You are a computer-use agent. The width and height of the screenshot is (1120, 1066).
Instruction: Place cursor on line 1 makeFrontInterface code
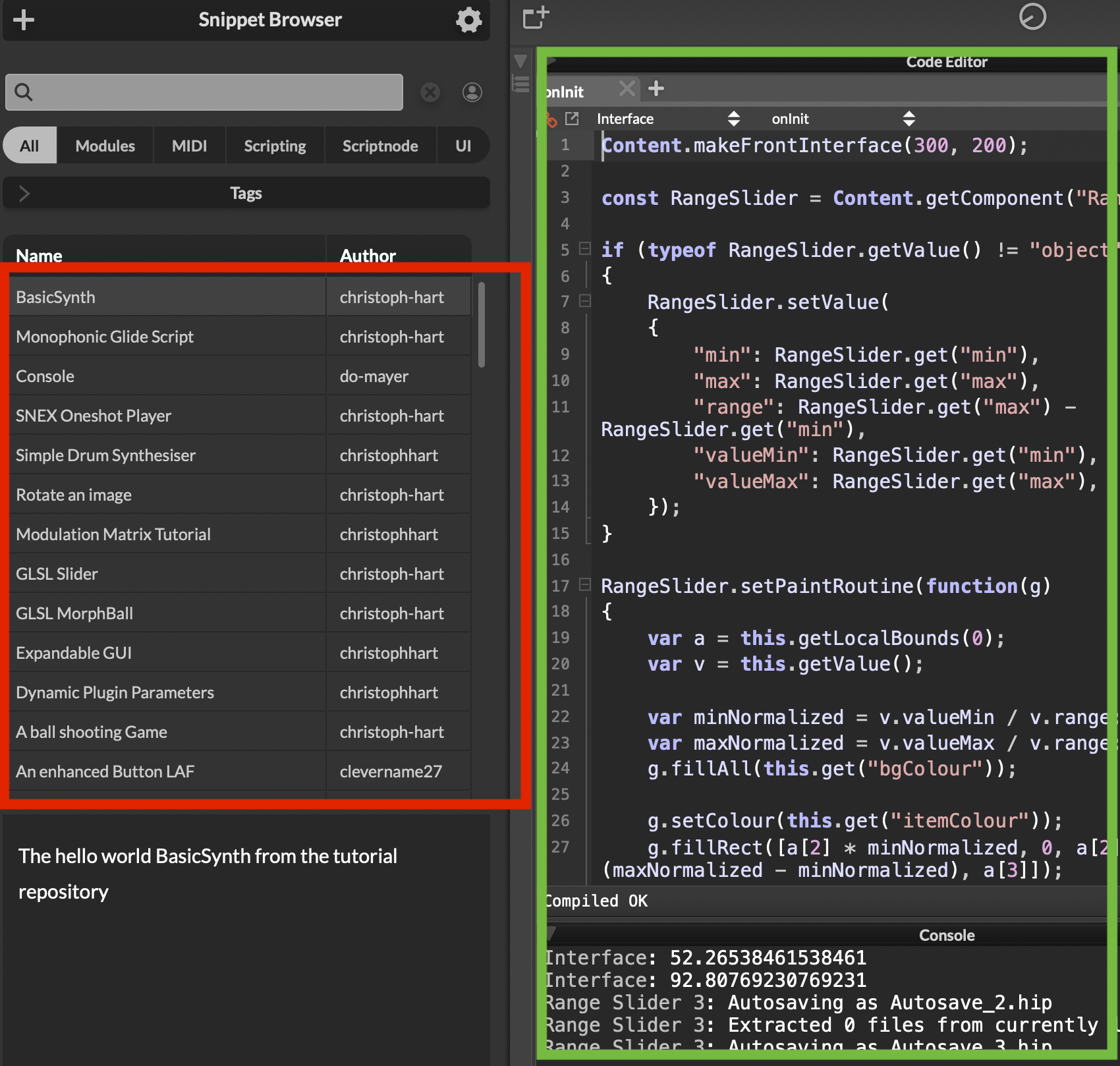click(815, 146)
